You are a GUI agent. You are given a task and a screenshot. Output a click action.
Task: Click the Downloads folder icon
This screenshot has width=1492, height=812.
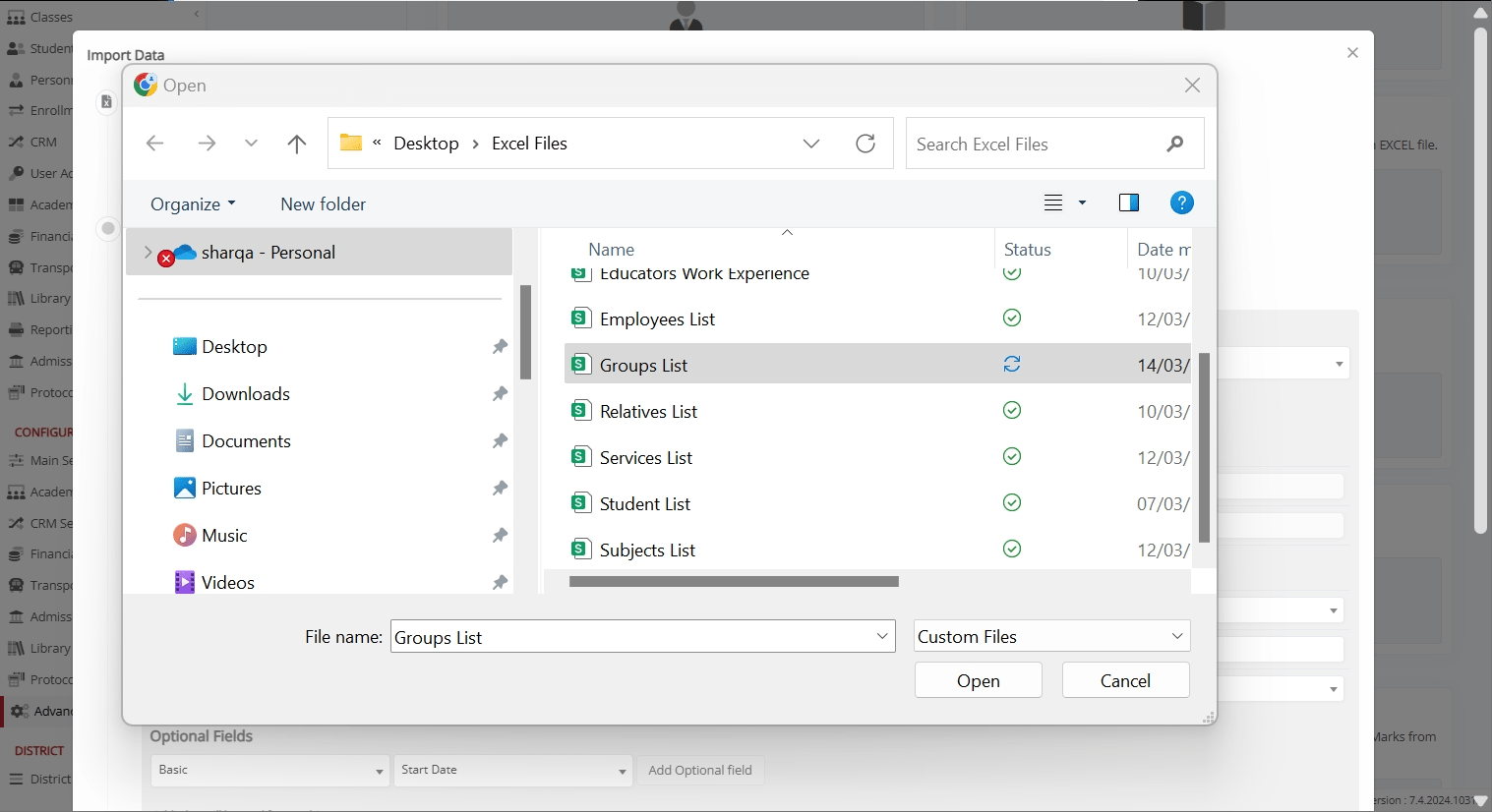(x=184, y=394)
